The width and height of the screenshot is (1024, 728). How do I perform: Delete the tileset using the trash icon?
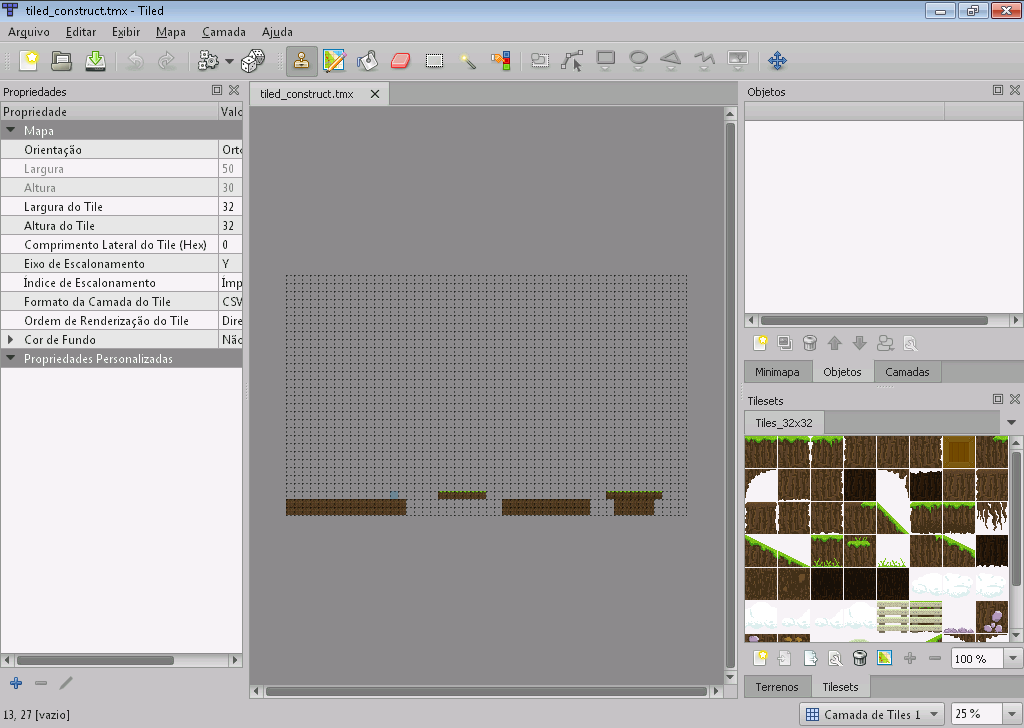(859, 658)
